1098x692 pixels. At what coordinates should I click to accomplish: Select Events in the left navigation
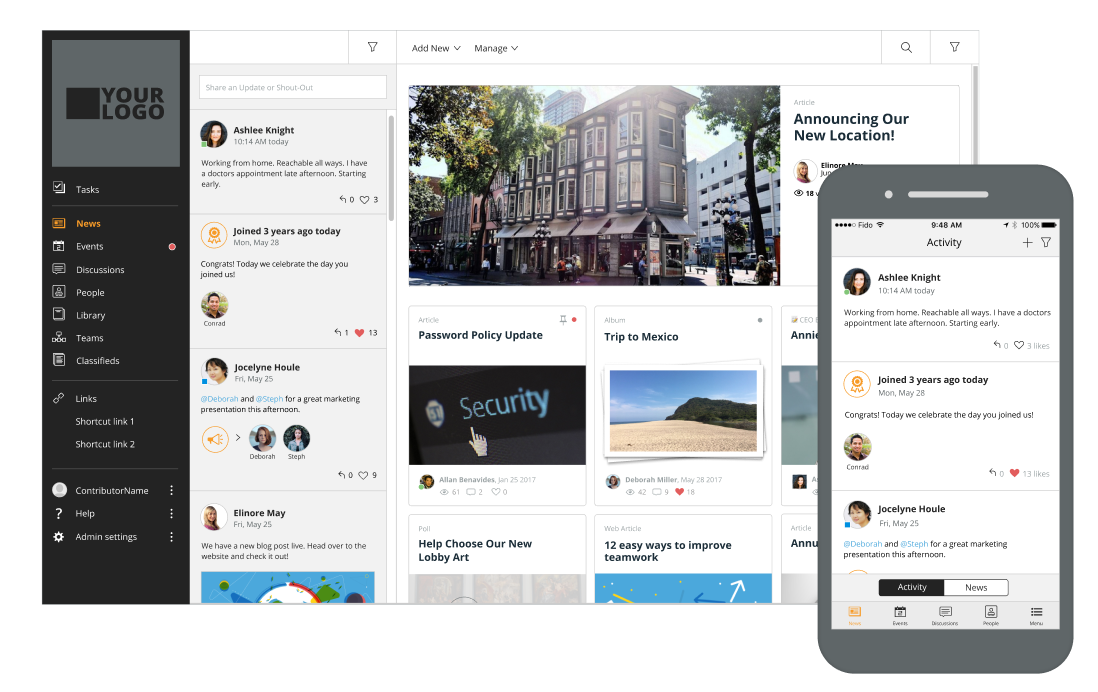tap(88, 246)
